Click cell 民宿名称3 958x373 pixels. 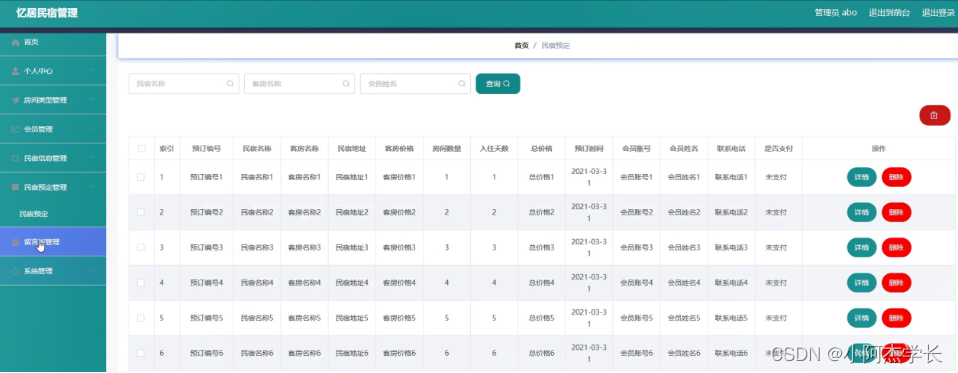[x=257, y=247]
